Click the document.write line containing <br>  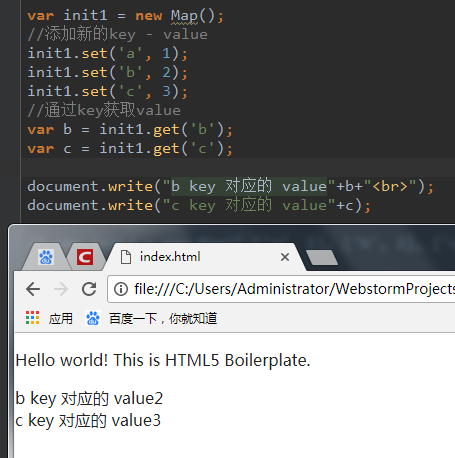click(230, 186)
